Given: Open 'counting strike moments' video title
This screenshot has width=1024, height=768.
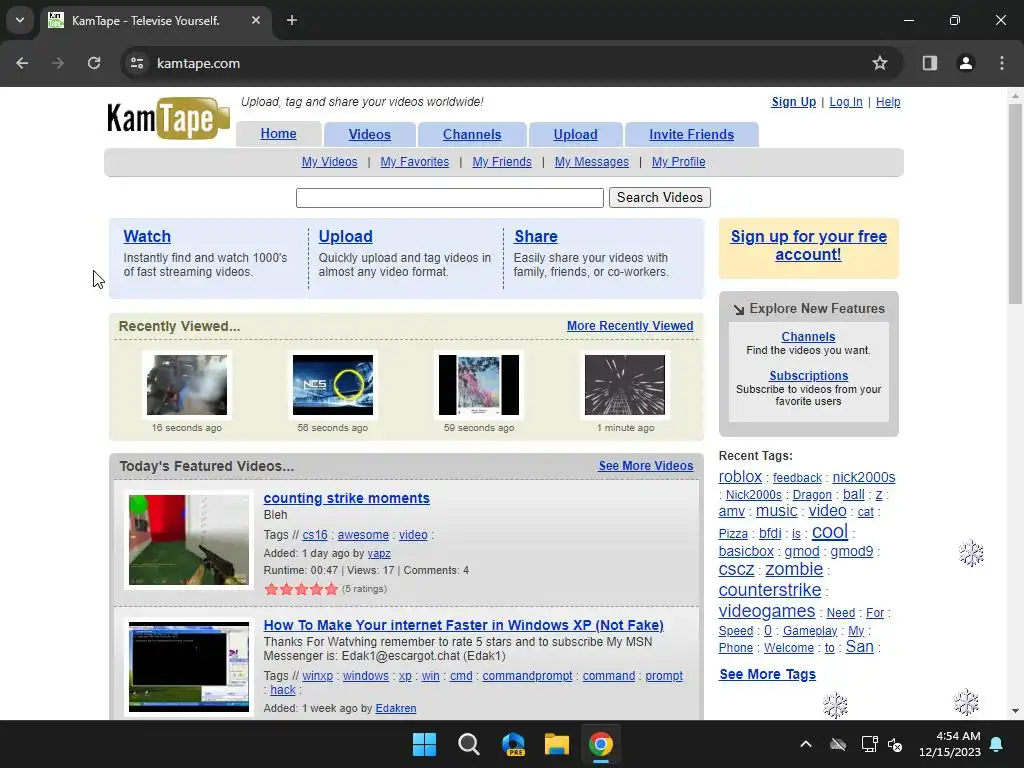Looking at the screenshot, I should 346,498.
